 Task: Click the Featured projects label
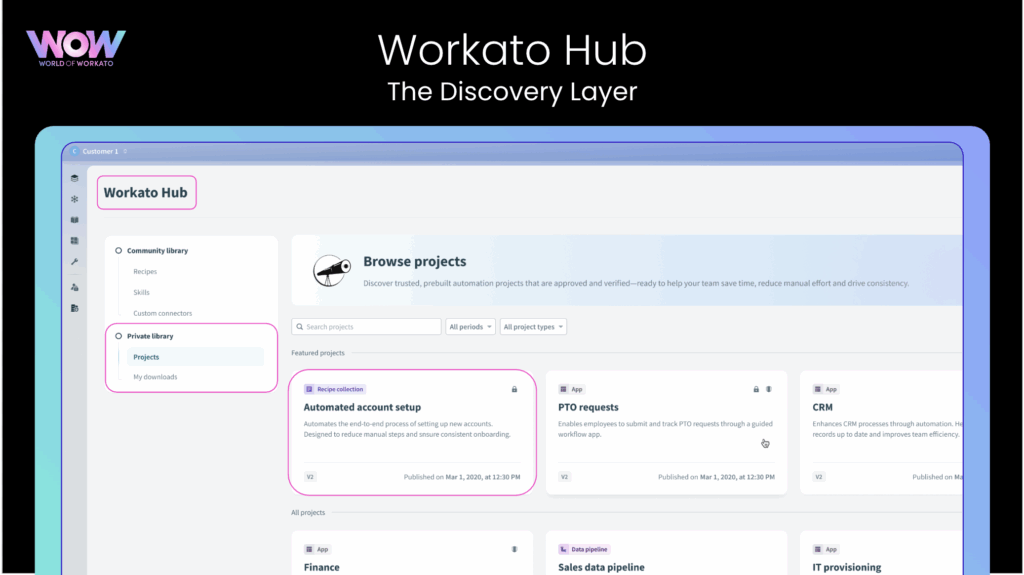point(318,353)
